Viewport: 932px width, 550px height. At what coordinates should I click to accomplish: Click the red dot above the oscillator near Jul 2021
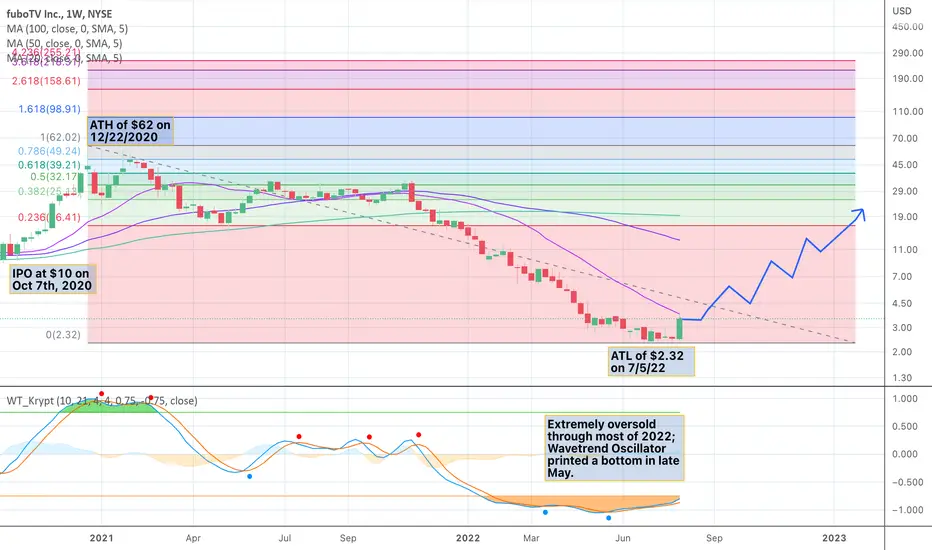click(299, 436)
